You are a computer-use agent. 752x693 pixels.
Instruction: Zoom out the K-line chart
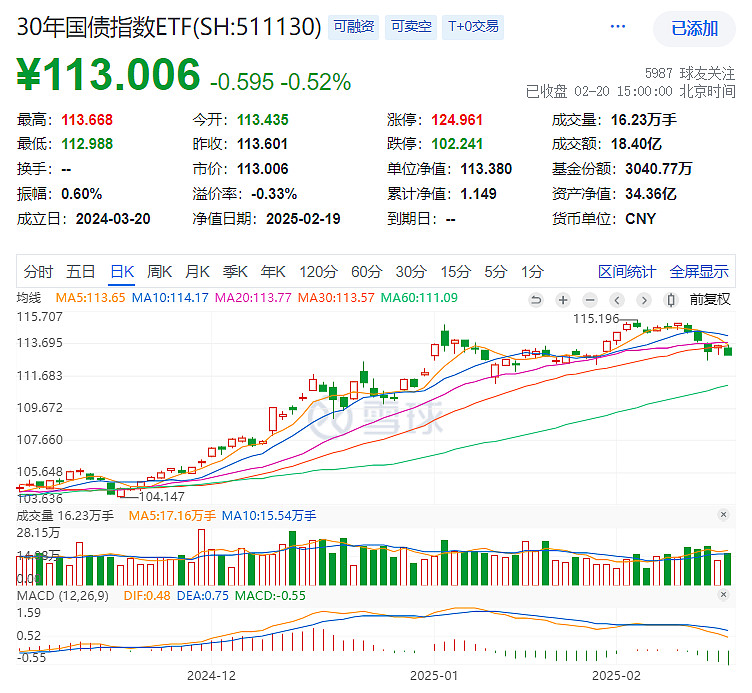click(591, 299)
